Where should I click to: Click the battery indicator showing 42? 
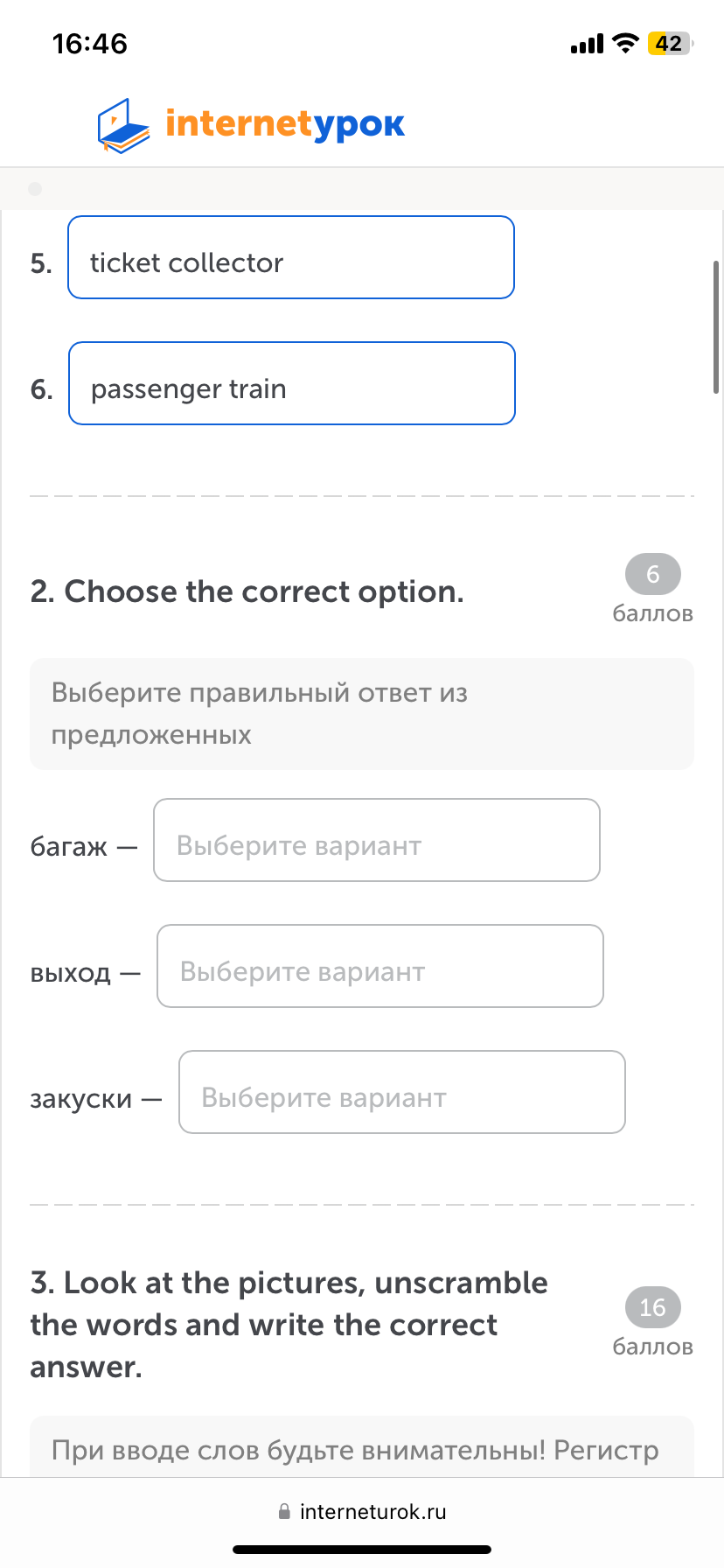click(669, 43)
